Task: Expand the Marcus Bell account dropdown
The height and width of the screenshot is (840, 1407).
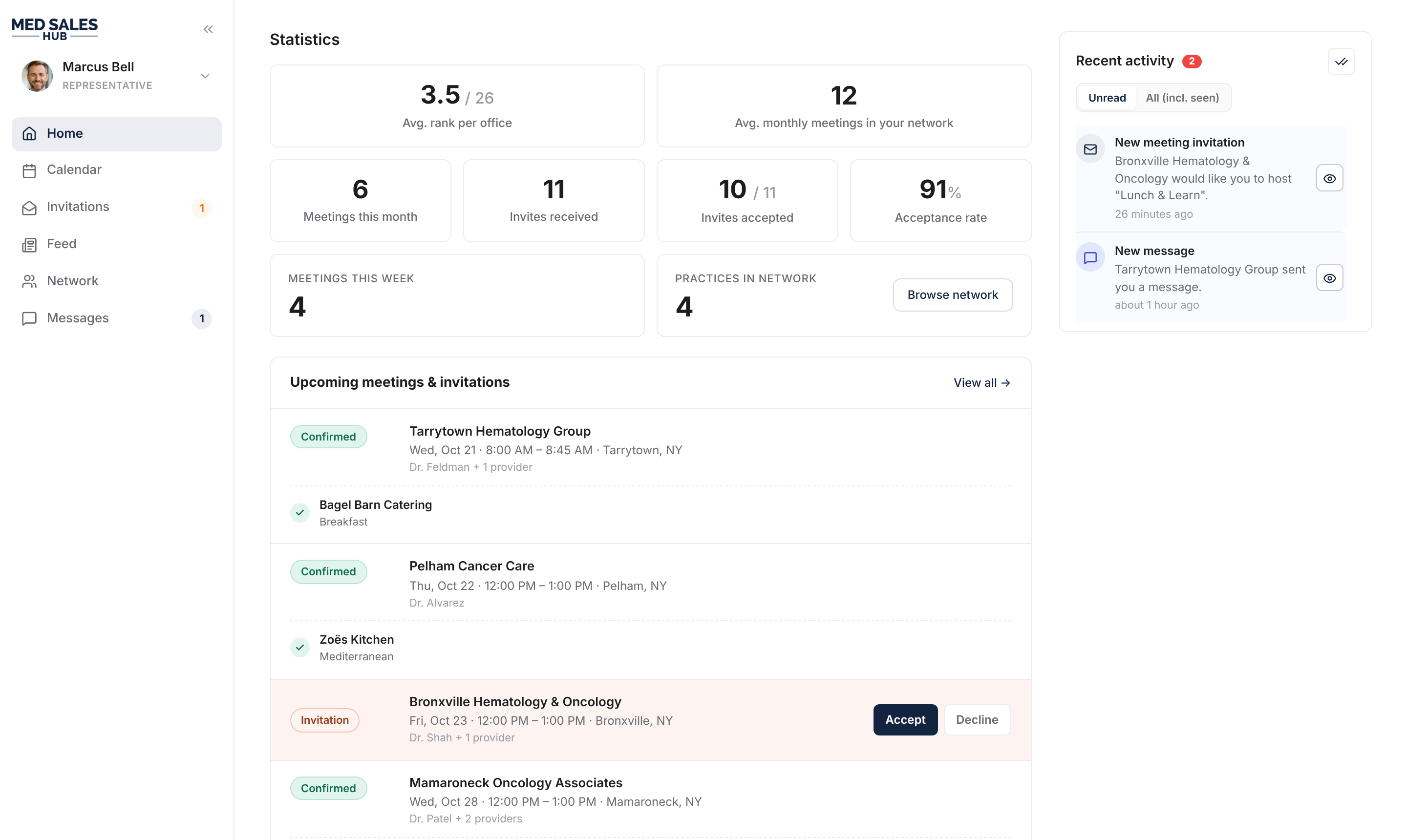Action: [x=205, y=76]
